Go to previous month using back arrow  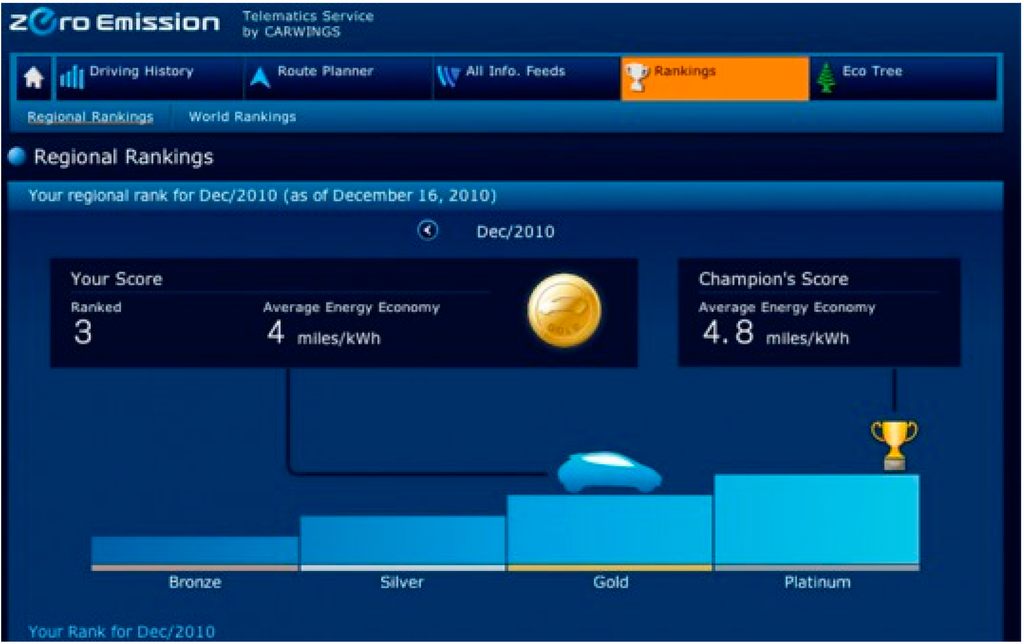(428, 231)
